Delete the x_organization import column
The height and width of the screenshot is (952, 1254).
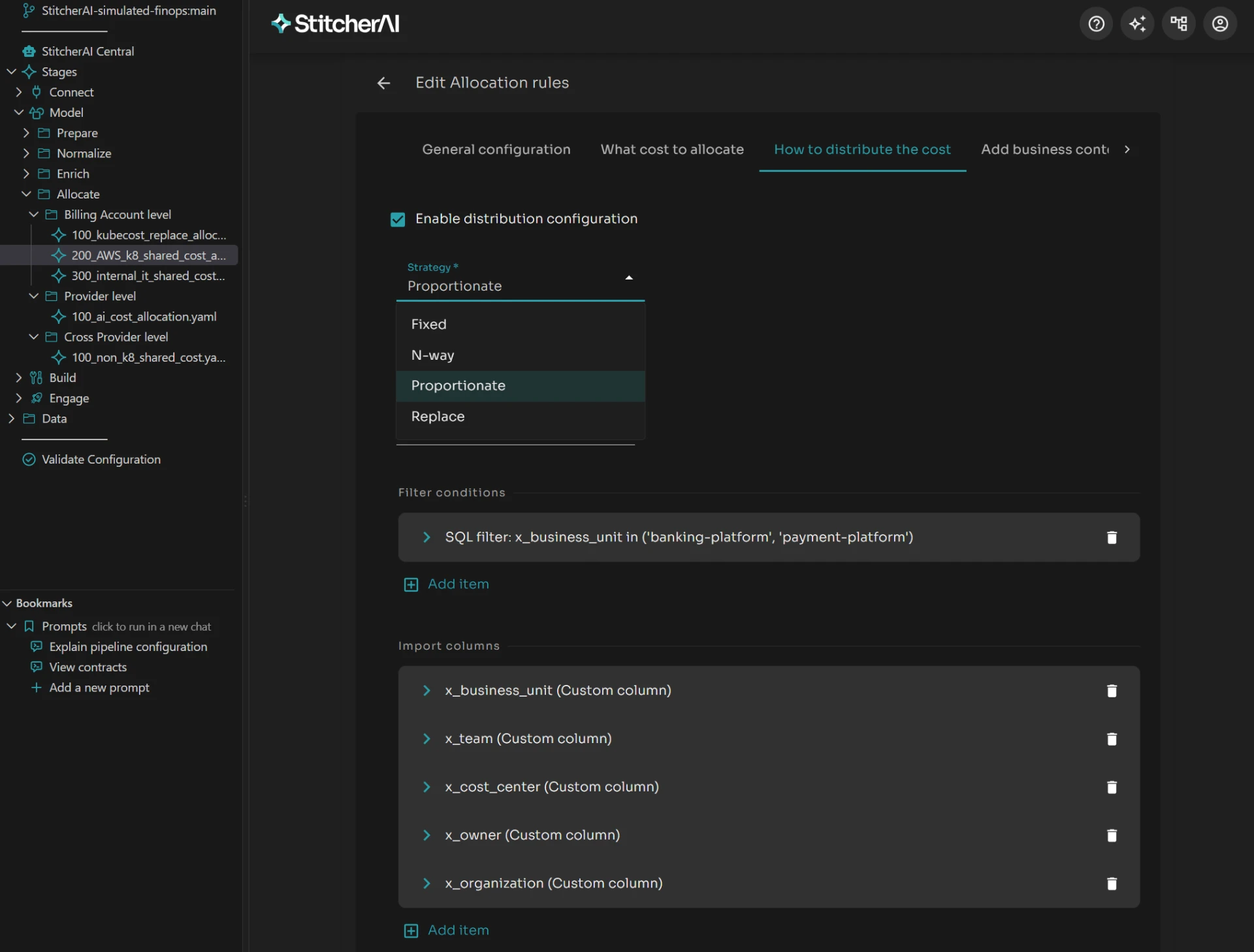click(1112, 884)
